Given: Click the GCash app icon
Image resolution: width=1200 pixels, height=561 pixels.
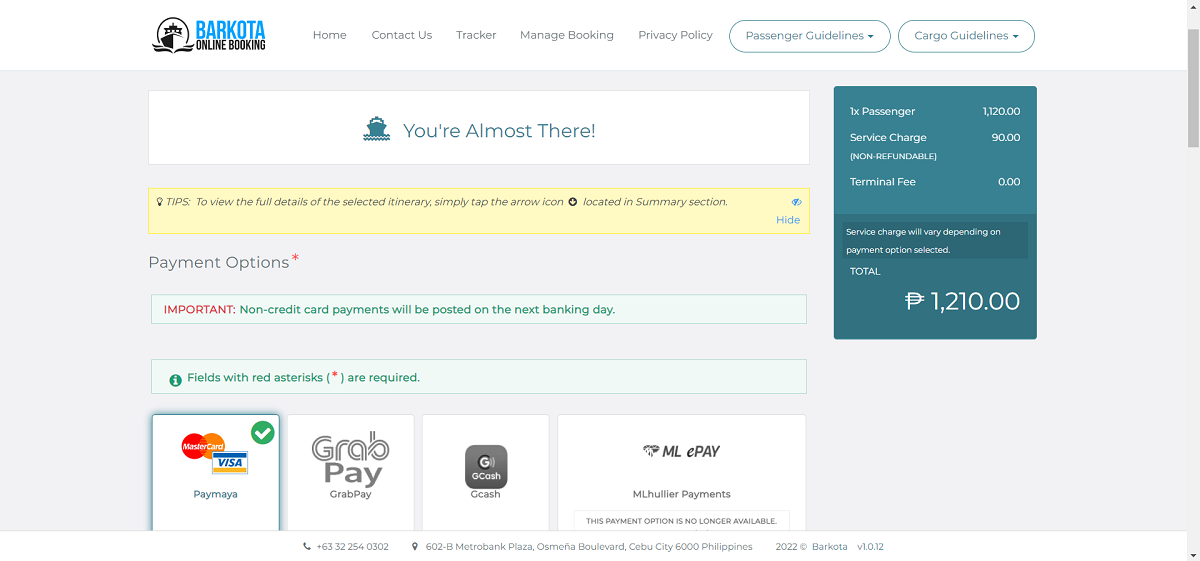Looking at the screenshot, I should 486,466.
